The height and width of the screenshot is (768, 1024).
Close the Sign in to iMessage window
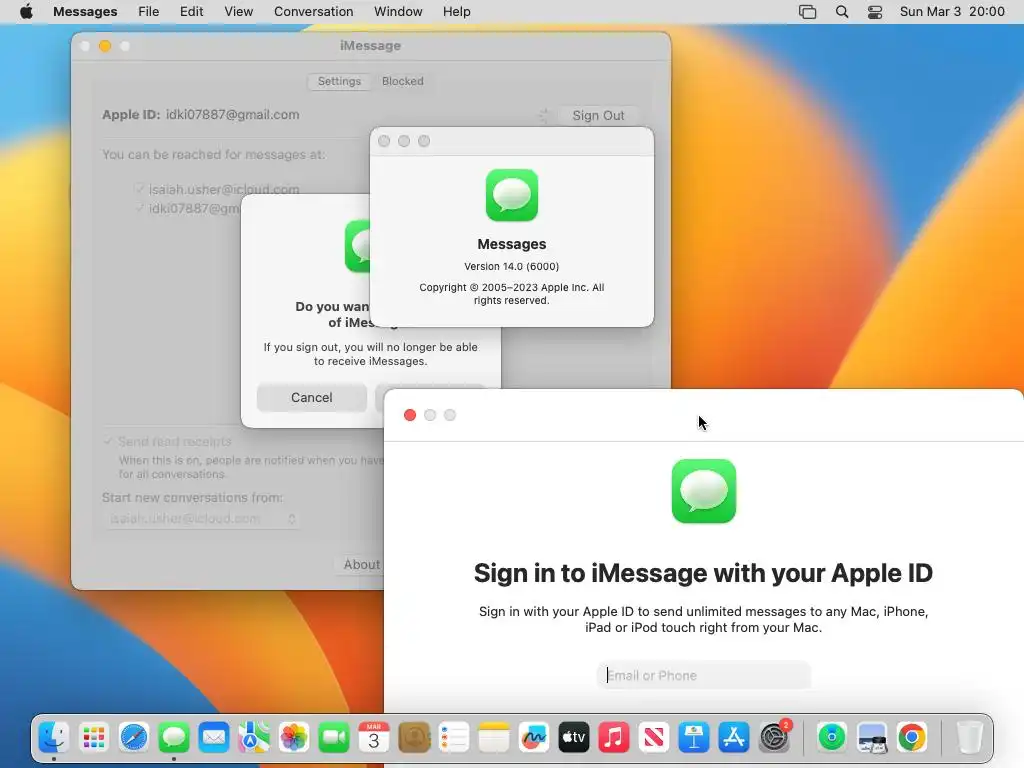tap(410, 415)
